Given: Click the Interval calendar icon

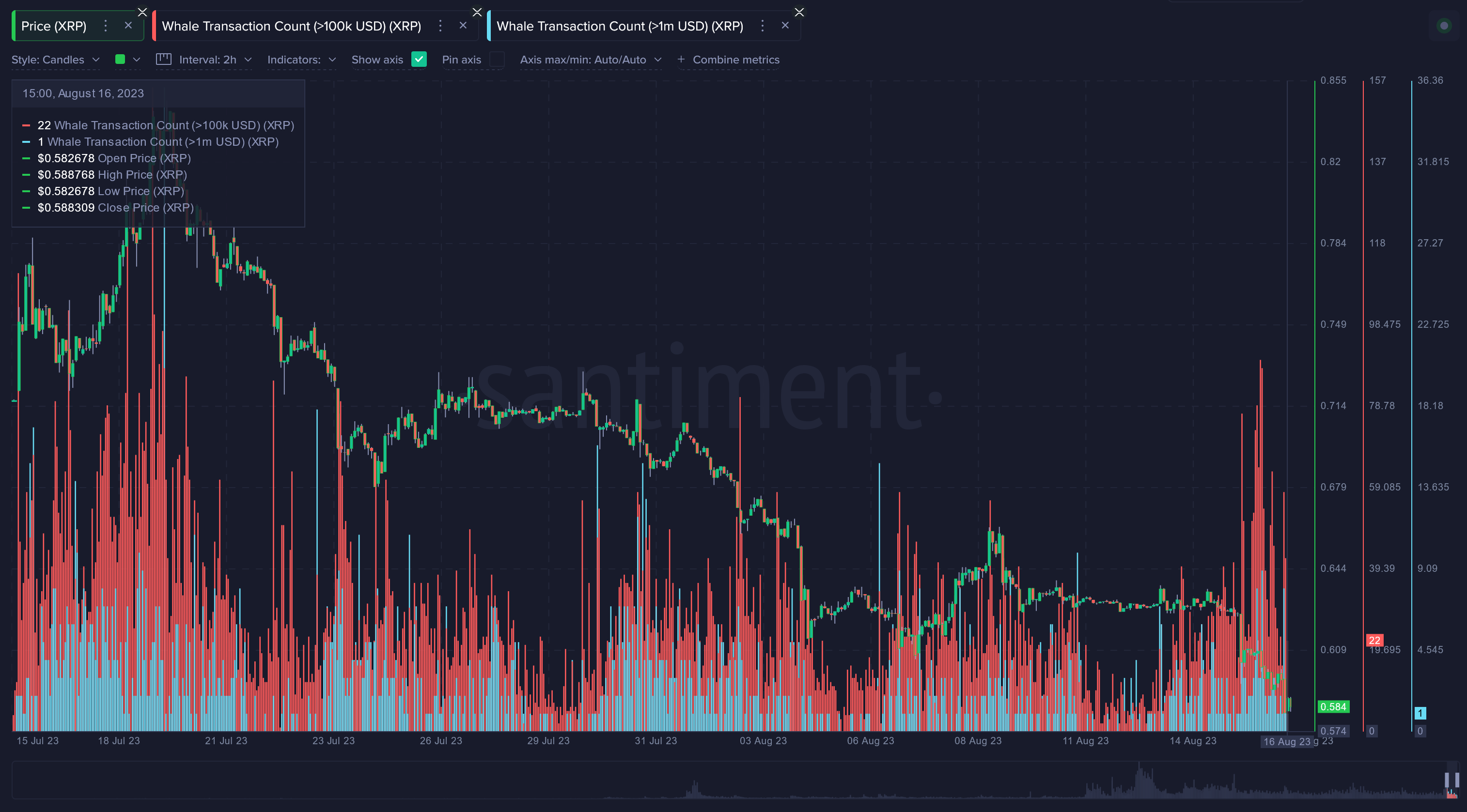Looking at the screenshot, I should tap(163, 59).
